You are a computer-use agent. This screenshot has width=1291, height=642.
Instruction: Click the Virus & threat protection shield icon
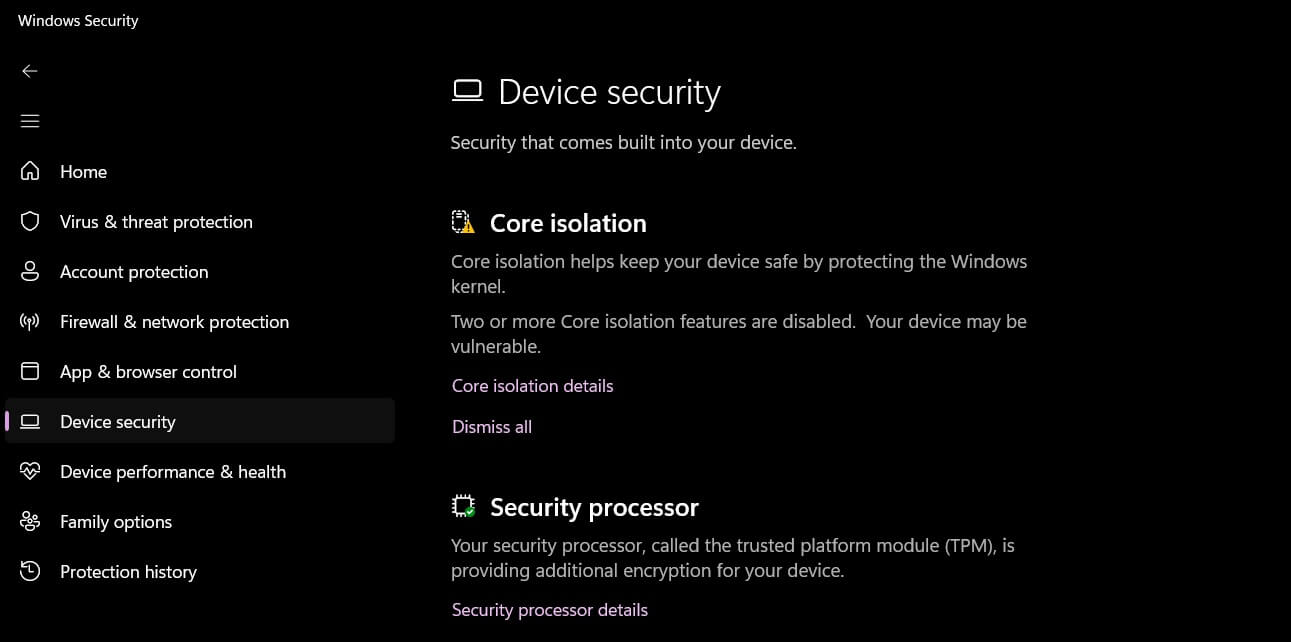(30, 221)
